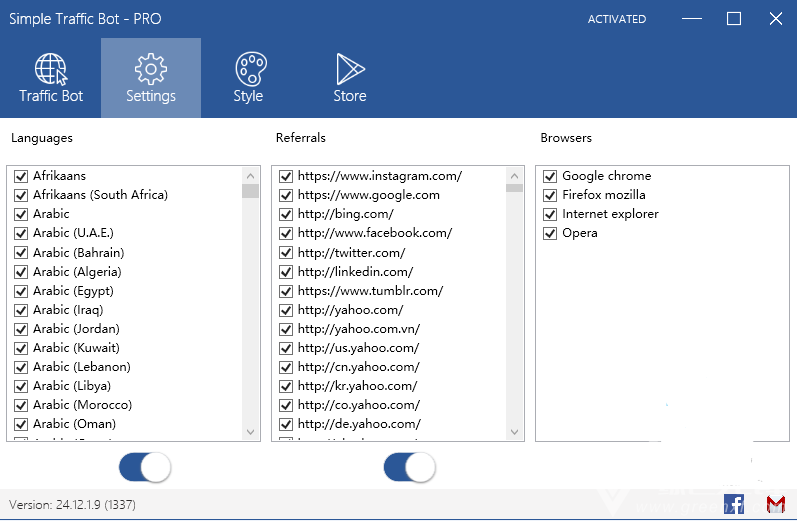Viewport: 797px width, 521px height.
Task: Click the Version 24.12.1.9 status text
Action: coord(72,505)
